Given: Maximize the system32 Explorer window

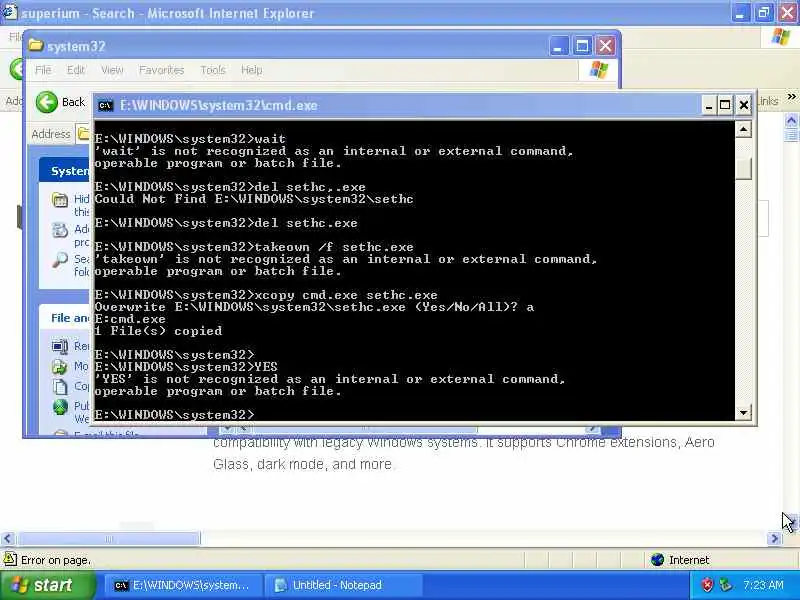Looking at the screenshot, I should click(582, 46).
